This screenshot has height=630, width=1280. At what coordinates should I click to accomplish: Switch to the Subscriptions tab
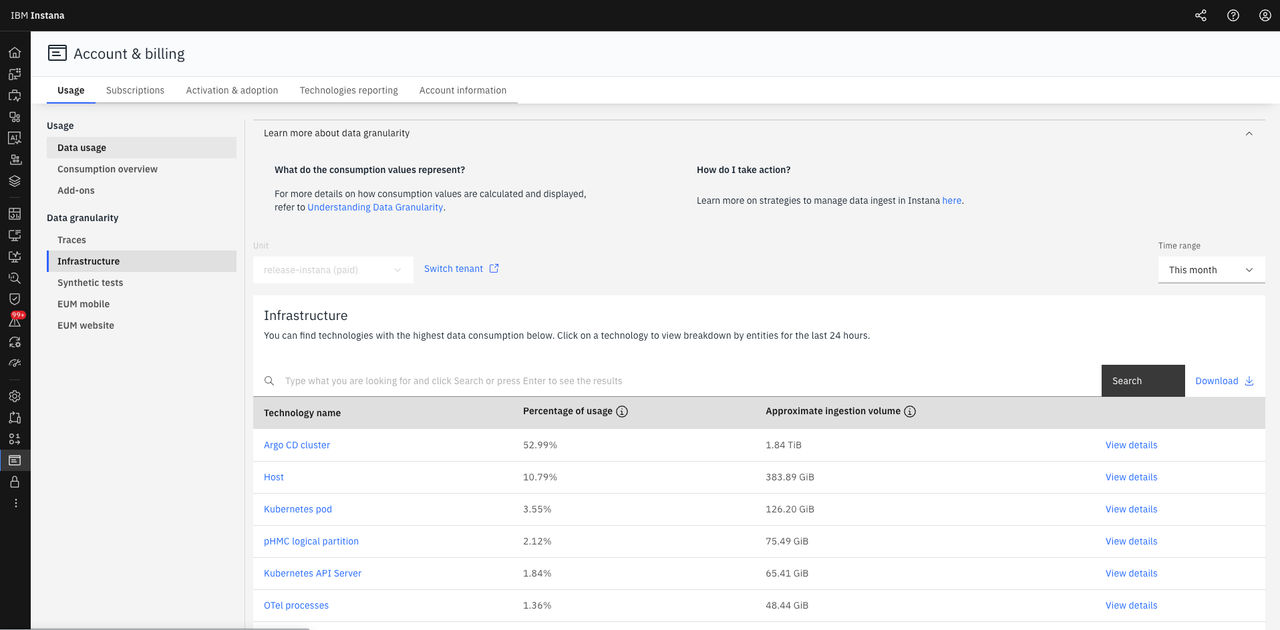tap(135, 90)
